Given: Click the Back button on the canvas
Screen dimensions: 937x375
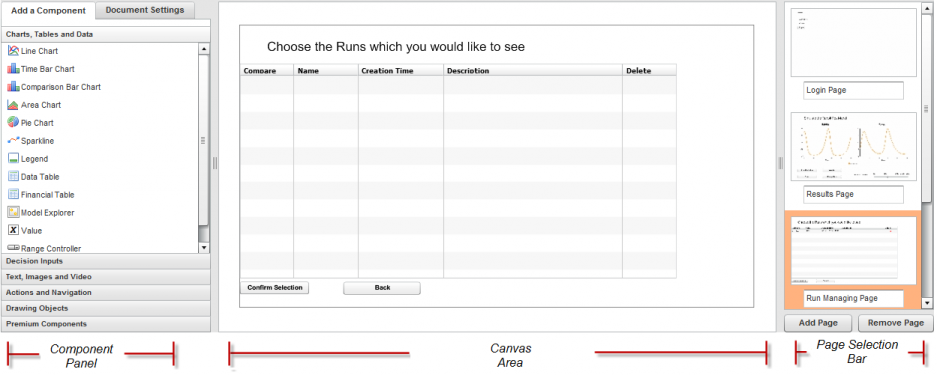Looking at the screenshot, I should click(x=382, y=288).
